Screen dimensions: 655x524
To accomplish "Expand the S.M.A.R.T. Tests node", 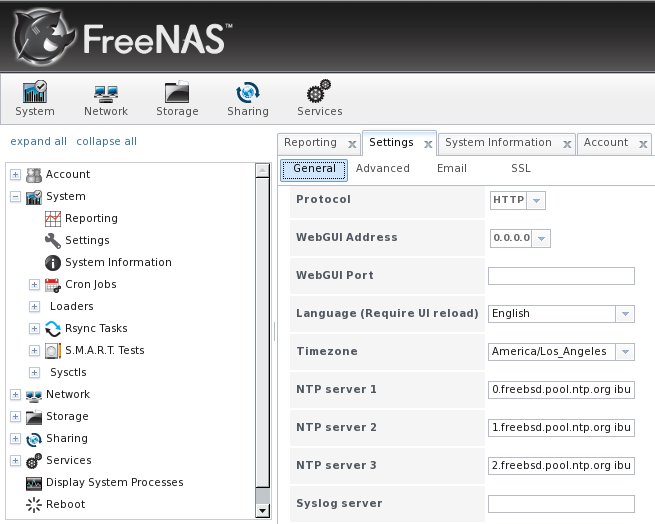I will [x=34, y=350].
